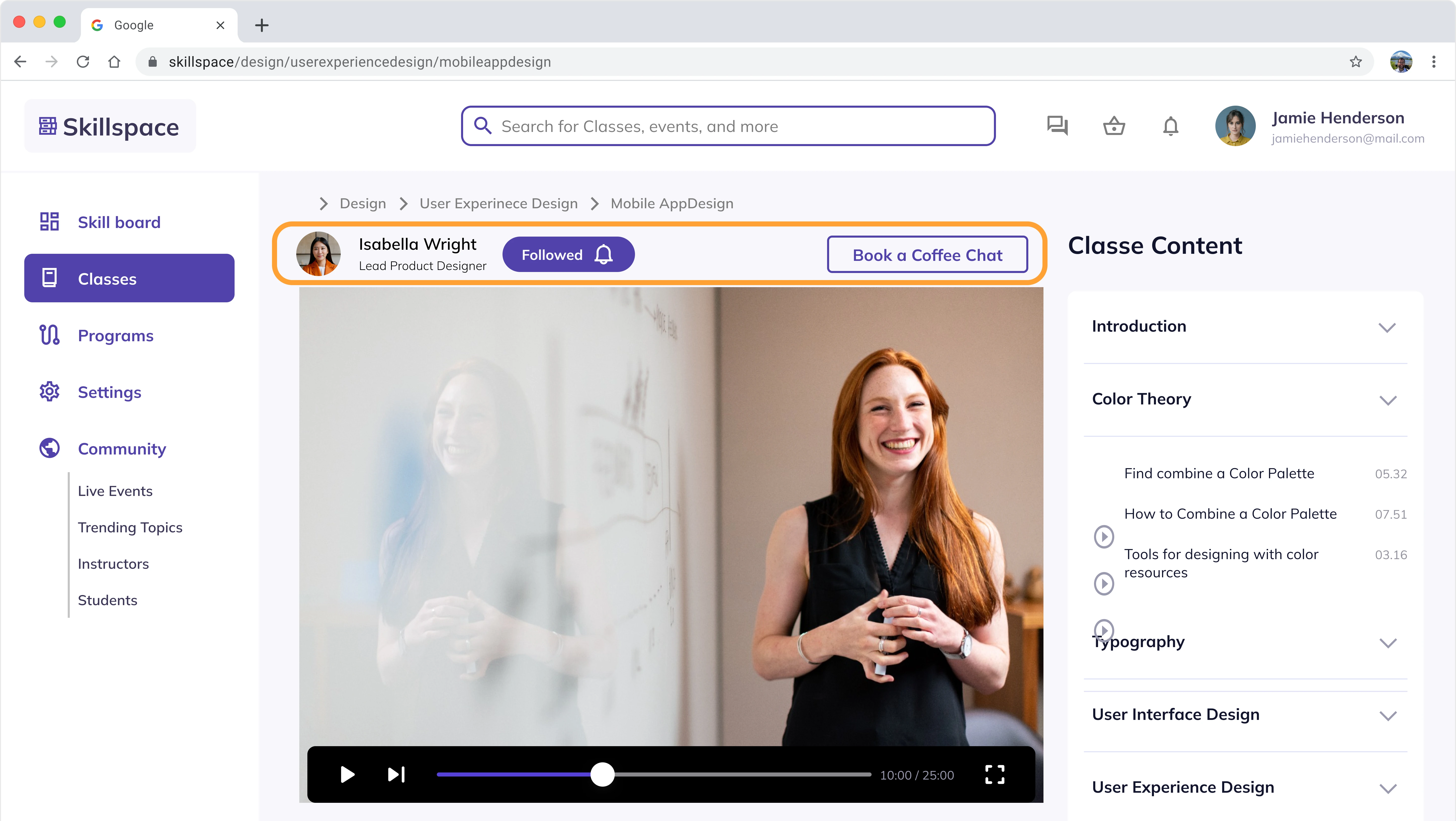Click the 07.51 lesson duration
This screenshot has width=1456, height=821.
[x=1391, y=515]
